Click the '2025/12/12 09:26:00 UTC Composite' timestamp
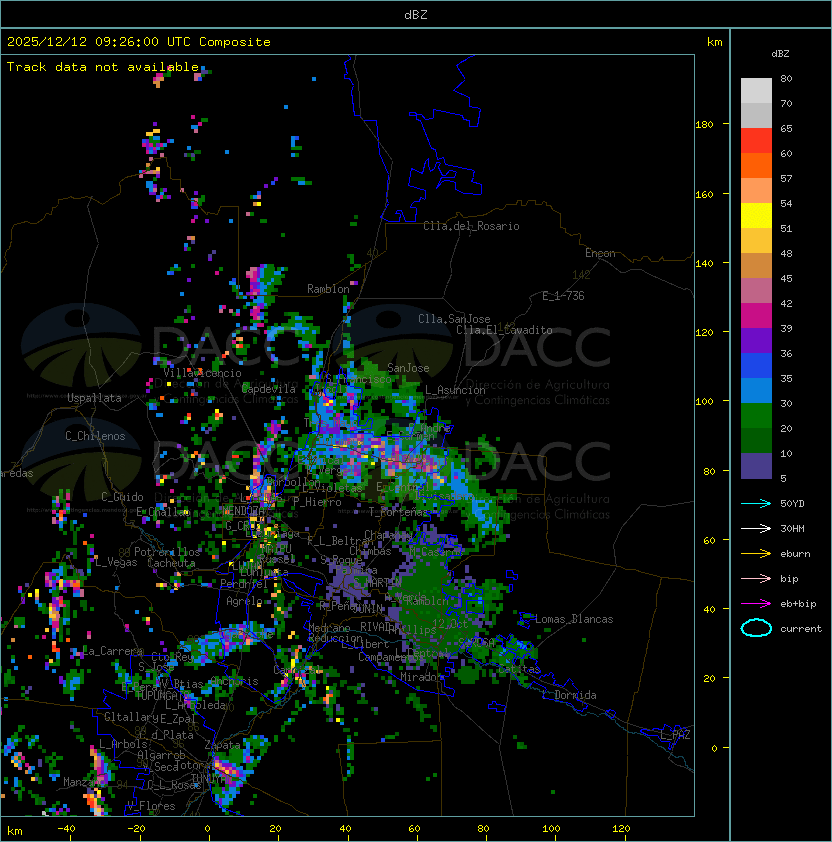The image size is (832, 842). point(139,42)
